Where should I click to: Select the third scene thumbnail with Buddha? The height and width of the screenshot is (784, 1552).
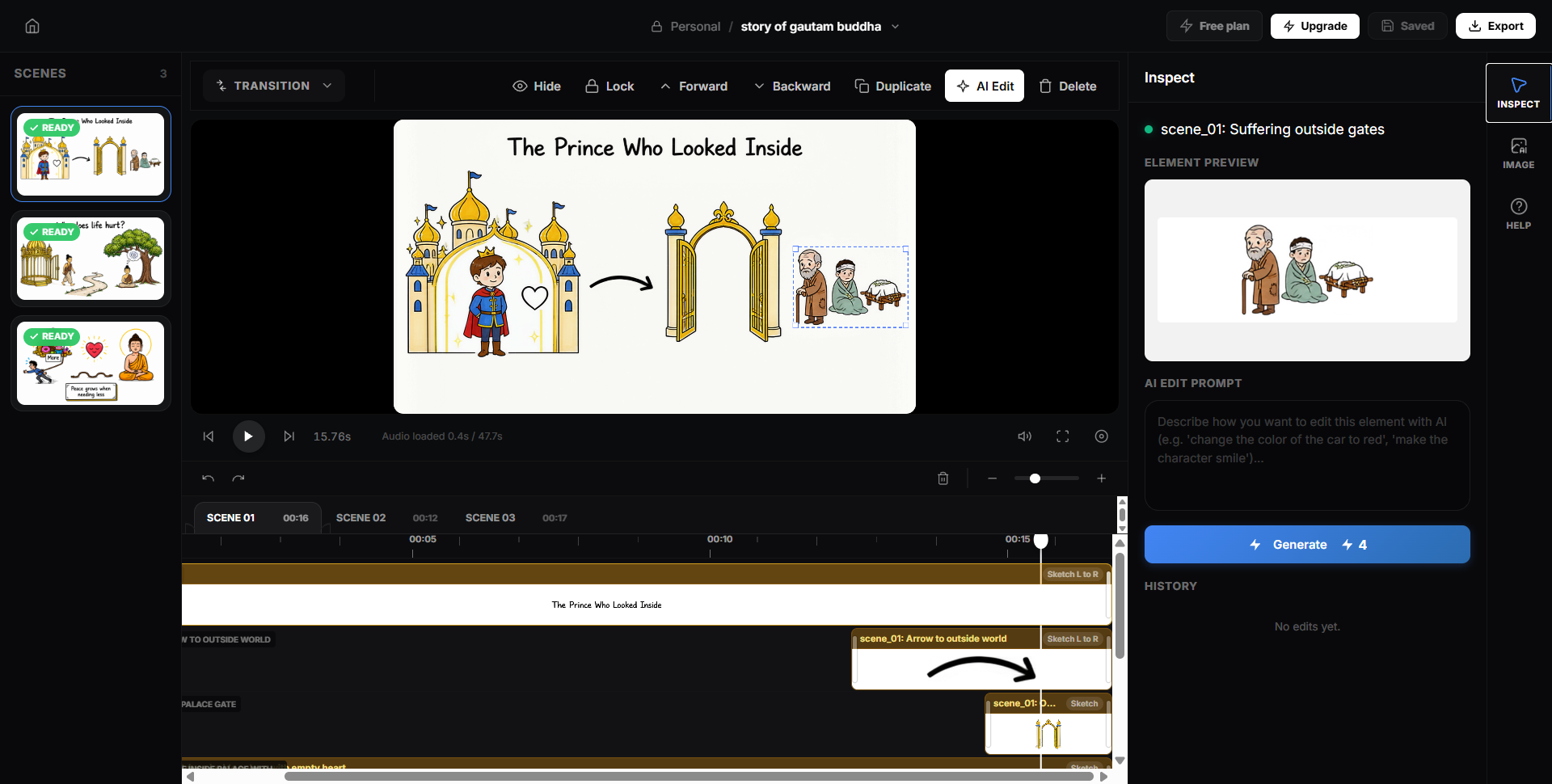point(91,363)
